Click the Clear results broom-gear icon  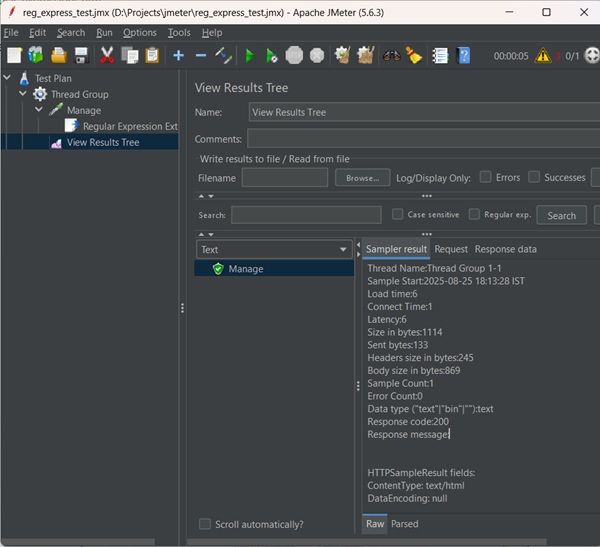point(342,56)
